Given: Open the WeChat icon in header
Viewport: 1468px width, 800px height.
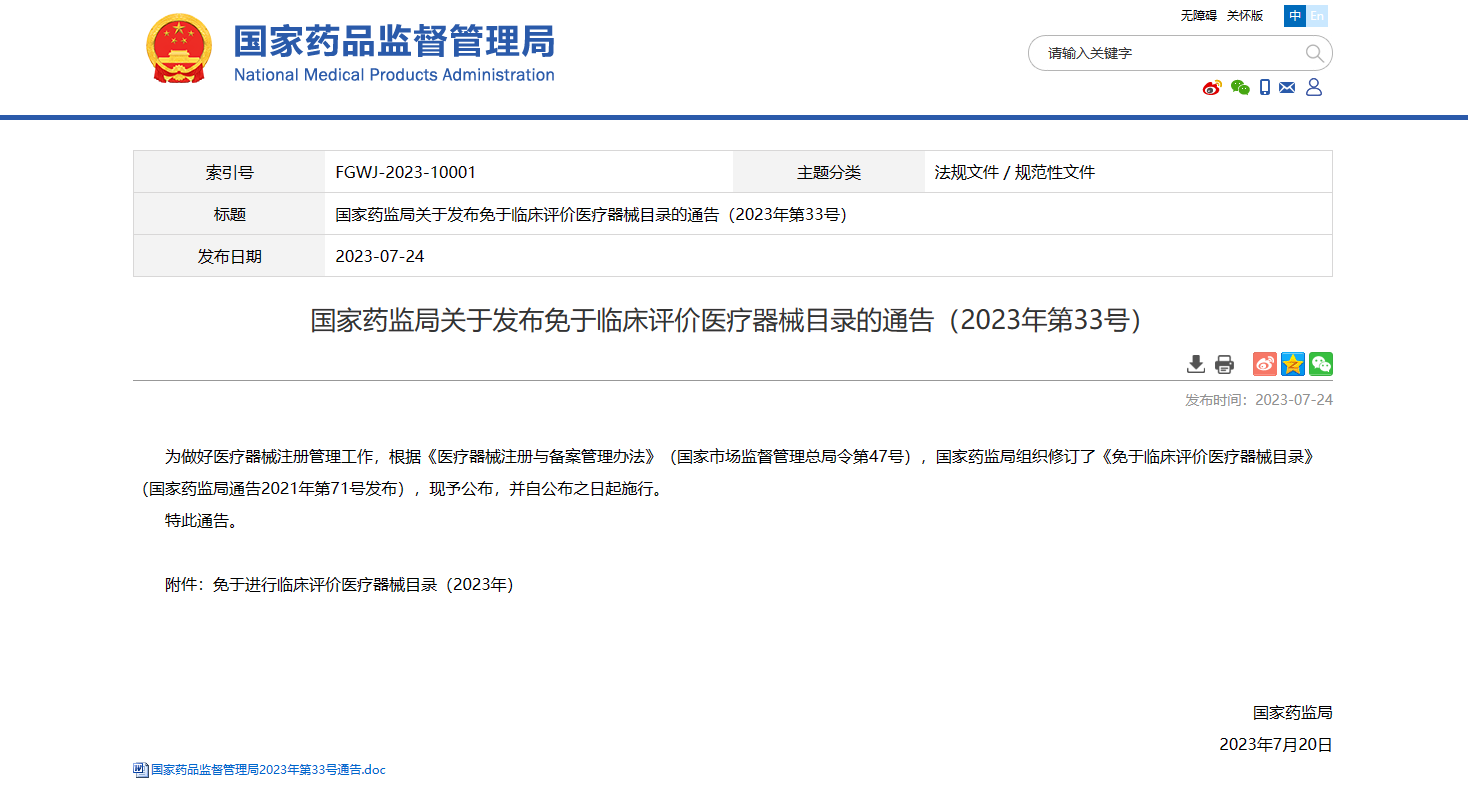Looking at the screenshot, I should click(x=1240, y=88).
